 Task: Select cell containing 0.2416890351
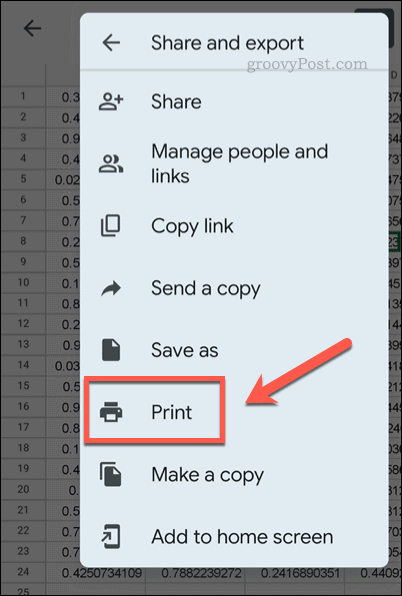(x=295, y=573)
